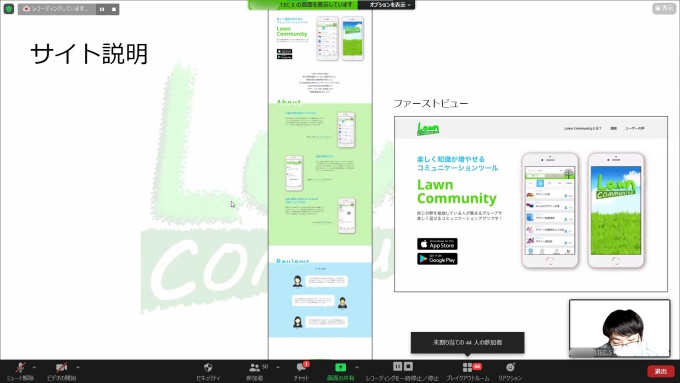Click the 表示 view button at top right

[x=664, y=8]
